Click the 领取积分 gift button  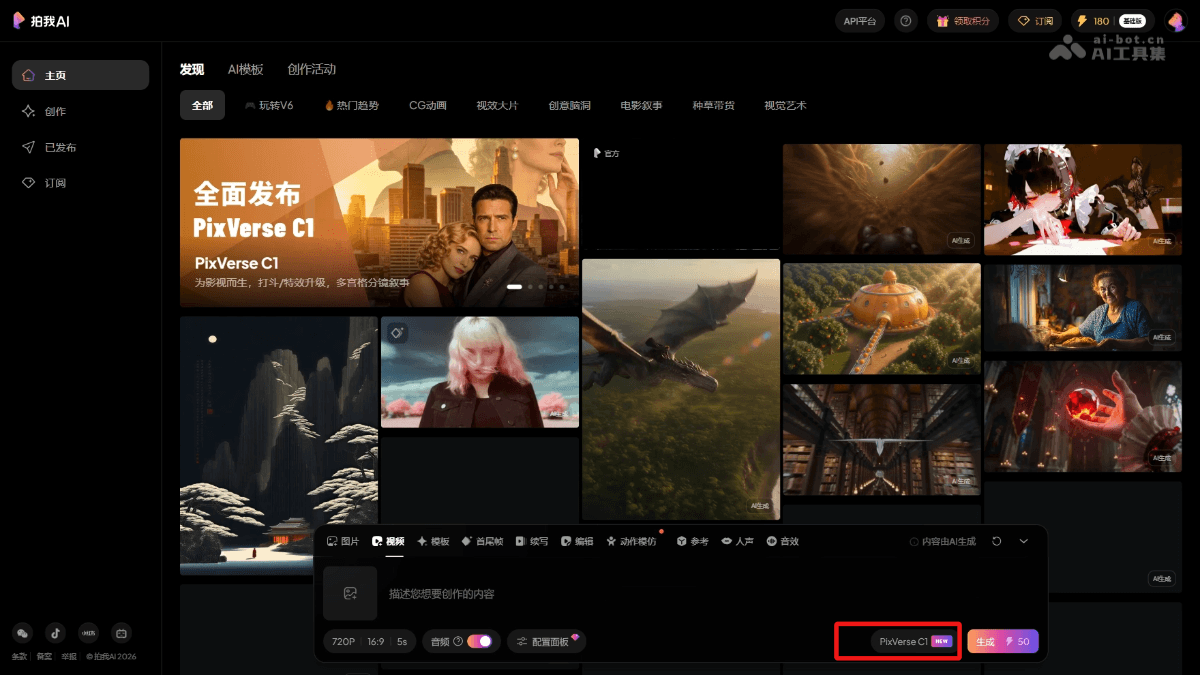[963, 21]
